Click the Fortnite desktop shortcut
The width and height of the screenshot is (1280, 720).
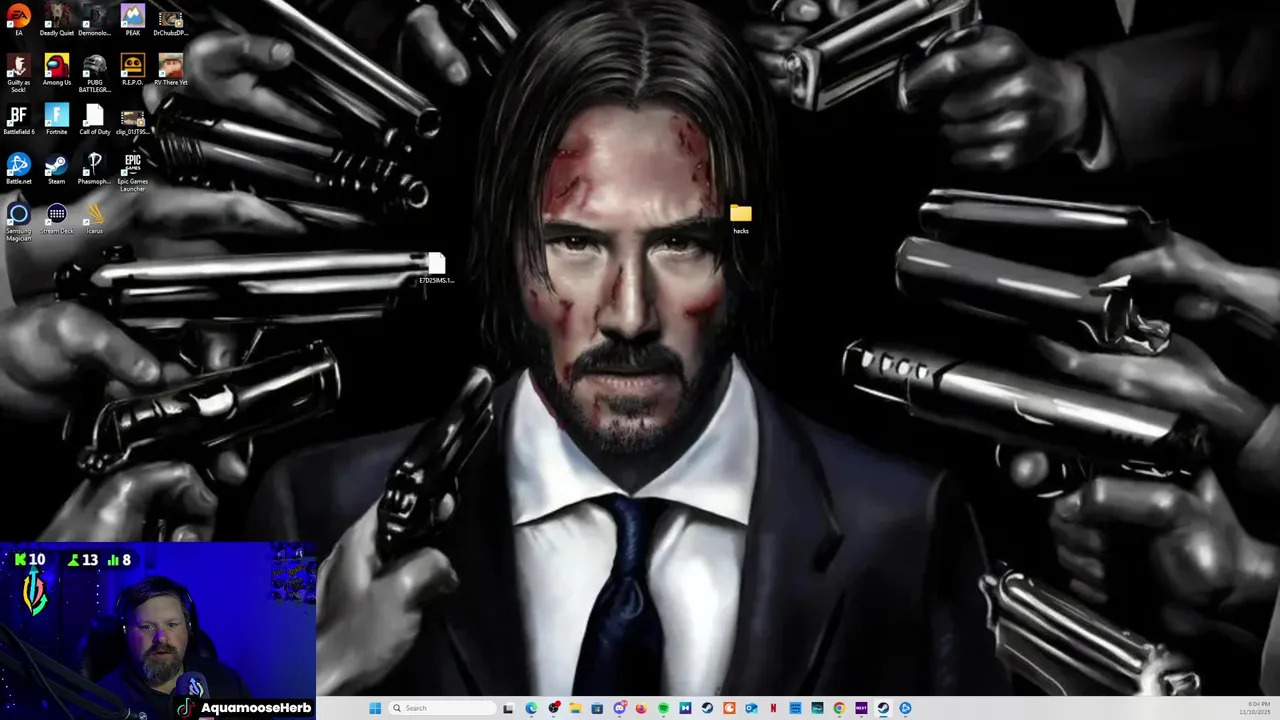(x=57, y=120)
